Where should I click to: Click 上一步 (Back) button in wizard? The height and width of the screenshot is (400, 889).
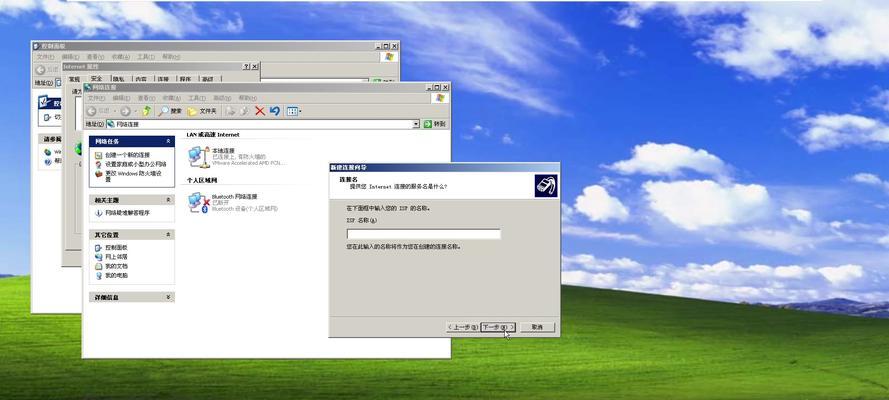coord(462,327)
